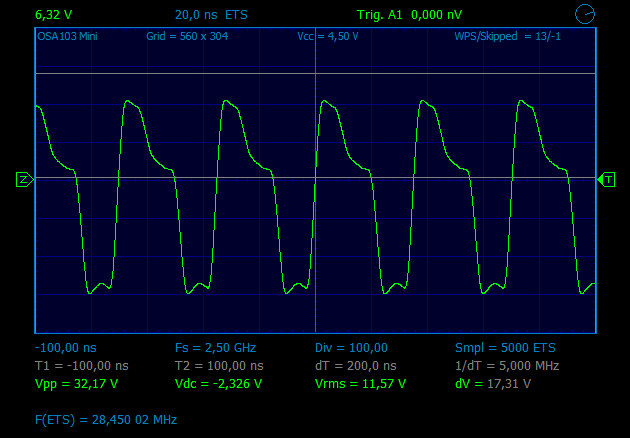The image size is (630, 438).
Task: Click the green Z zero-level marker
Action: [x=23, y=179]
